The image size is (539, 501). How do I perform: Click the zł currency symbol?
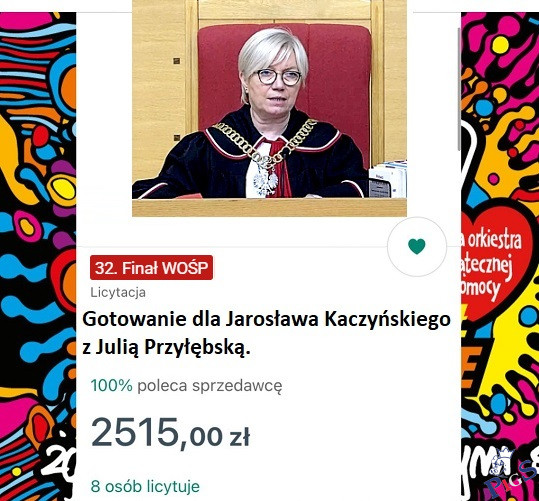tap(239, 437)
